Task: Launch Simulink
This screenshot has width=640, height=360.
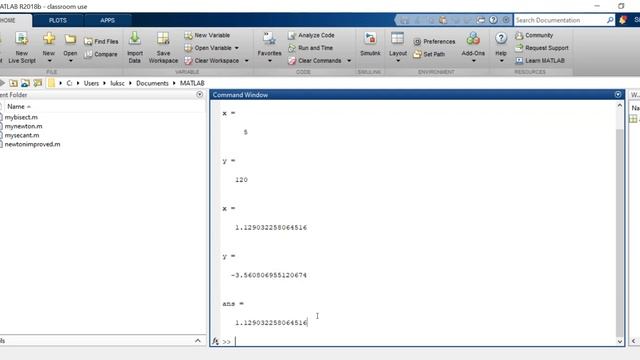Action: click(x=370, y=44)
